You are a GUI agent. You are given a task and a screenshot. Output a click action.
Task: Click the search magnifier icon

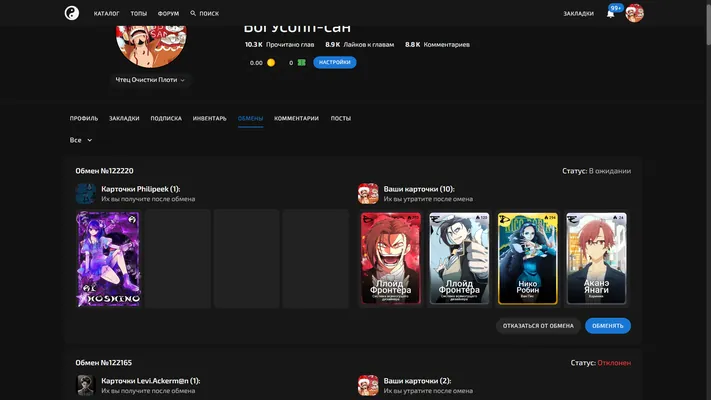coord(193,13)
